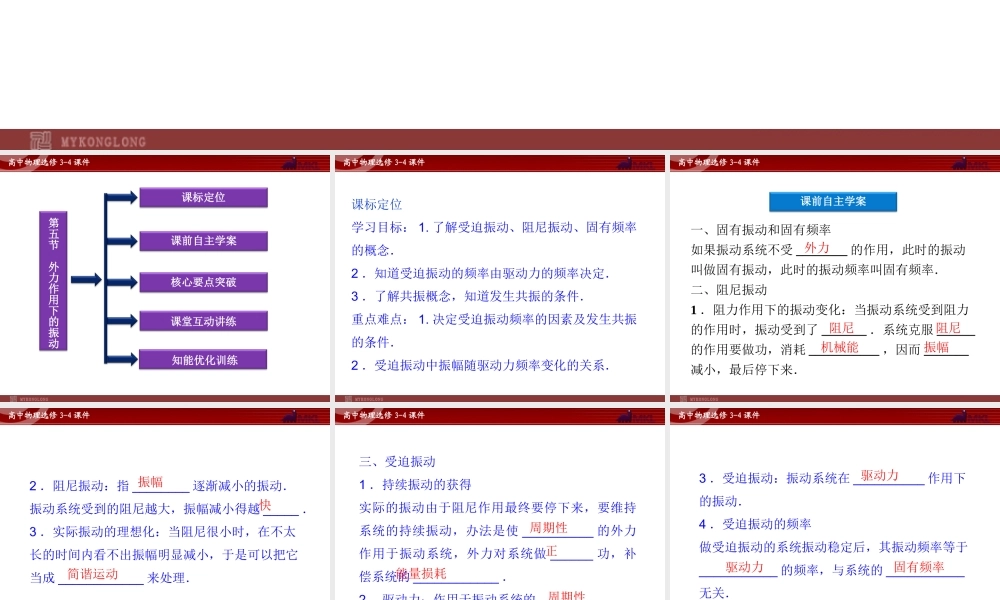Click header logo on first slide
This screenshot has width=1000, height=600.
tap(299, 163)
